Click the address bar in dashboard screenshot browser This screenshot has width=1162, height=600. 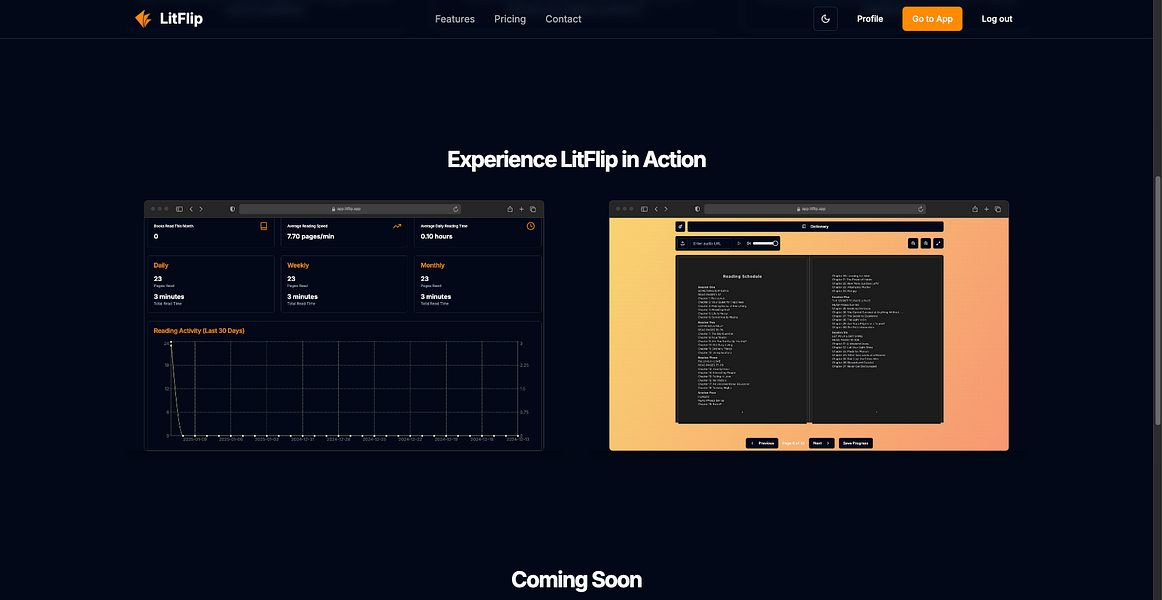pos(350,209)
